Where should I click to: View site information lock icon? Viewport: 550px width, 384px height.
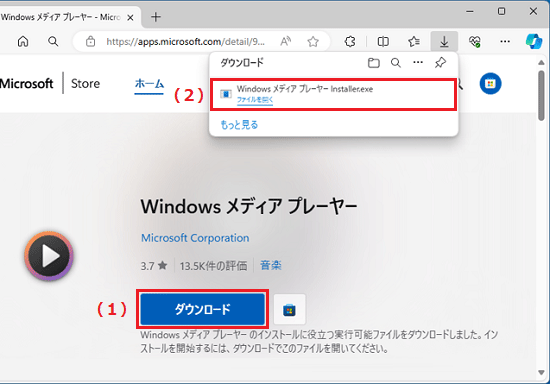[x=90, y=41]
